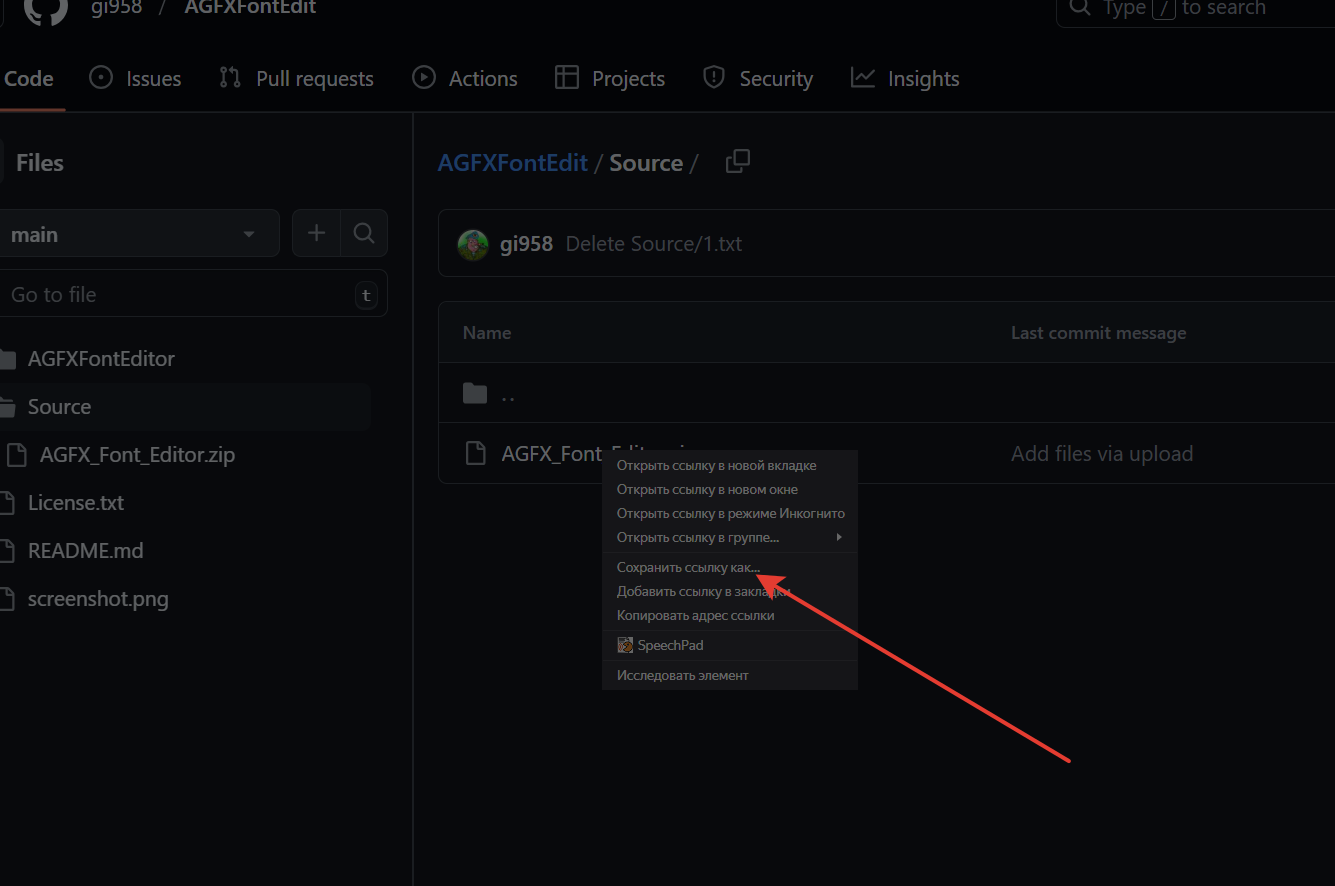Copy path using the copy icon
Screen dimensions: 1335x886
(x=738, y=161)
